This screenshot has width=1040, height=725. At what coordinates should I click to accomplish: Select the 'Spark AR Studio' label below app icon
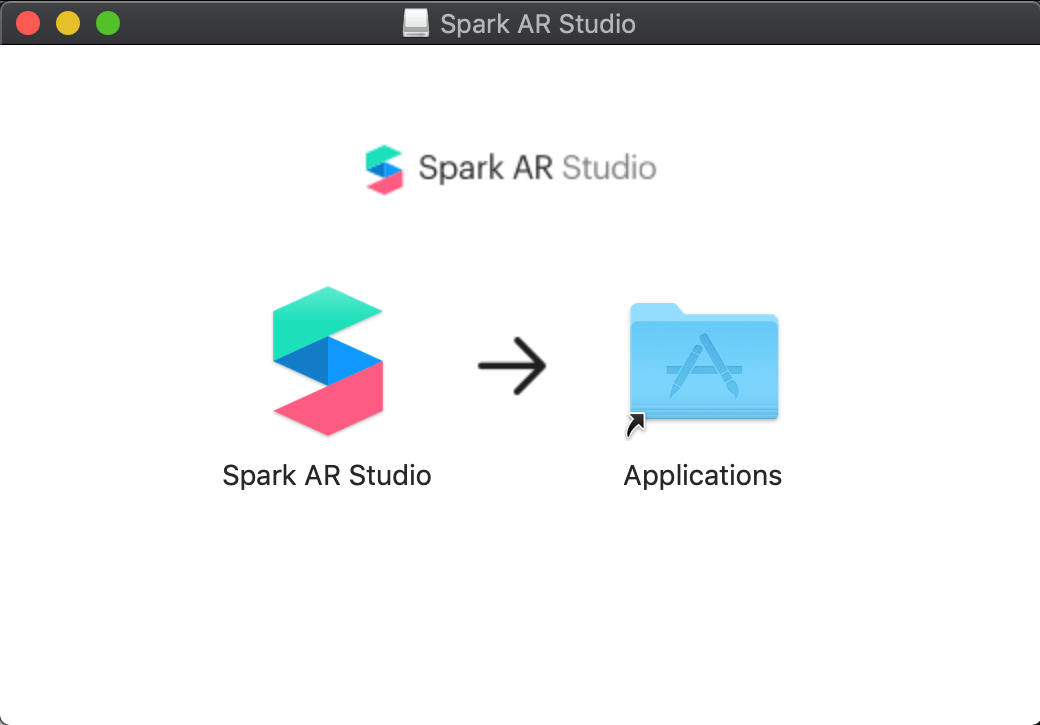point(327,475)
